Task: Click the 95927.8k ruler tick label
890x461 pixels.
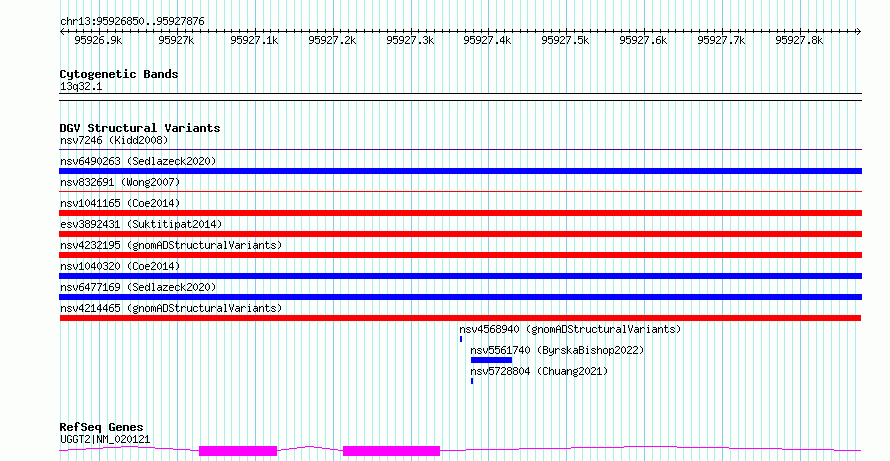Action: pos(799,40)
